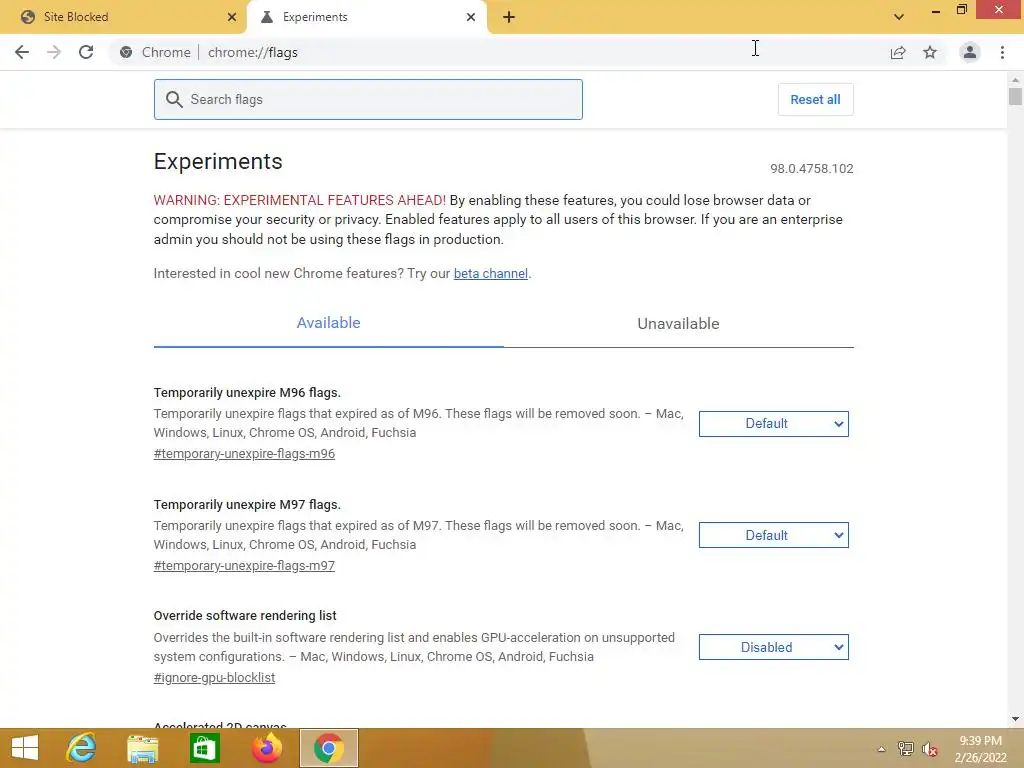
Task: Open #temporary-unexpire-flags-m97 anchor link
Action: [244, 566]
